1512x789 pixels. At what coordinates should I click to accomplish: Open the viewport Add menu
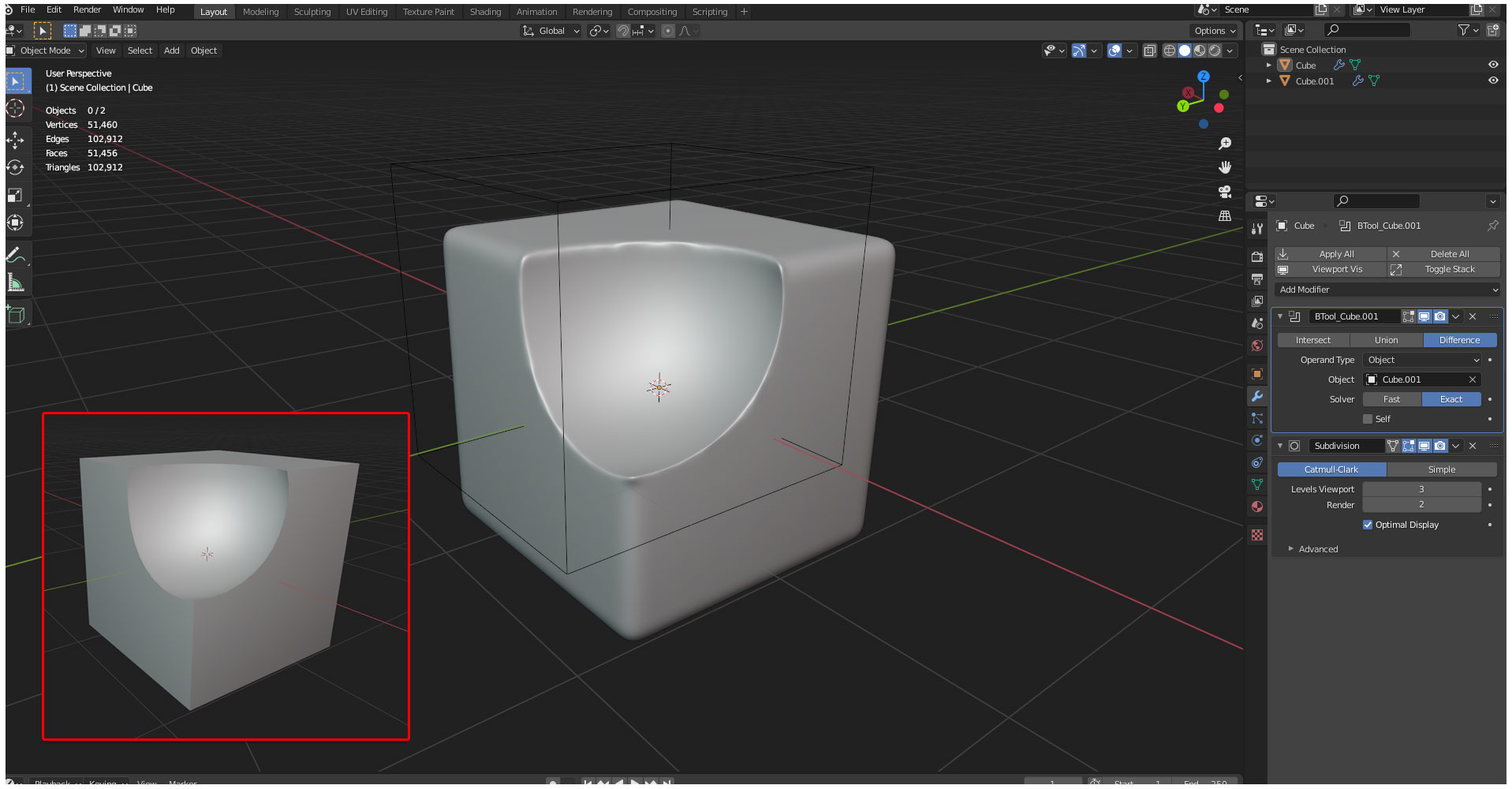click(172, 50)
